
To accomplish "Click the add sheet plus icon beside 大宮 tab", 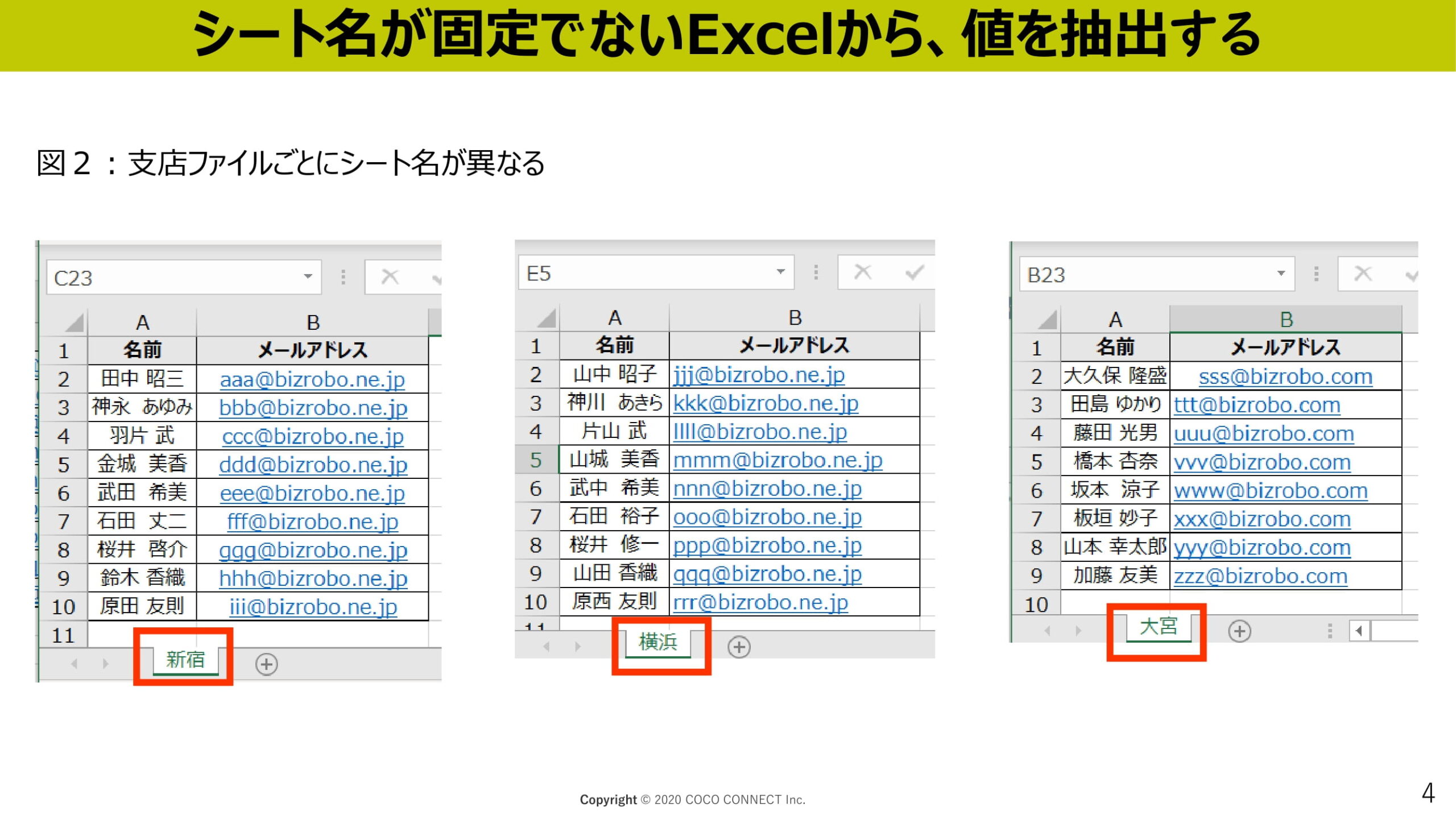I will tap(1239, 631).
